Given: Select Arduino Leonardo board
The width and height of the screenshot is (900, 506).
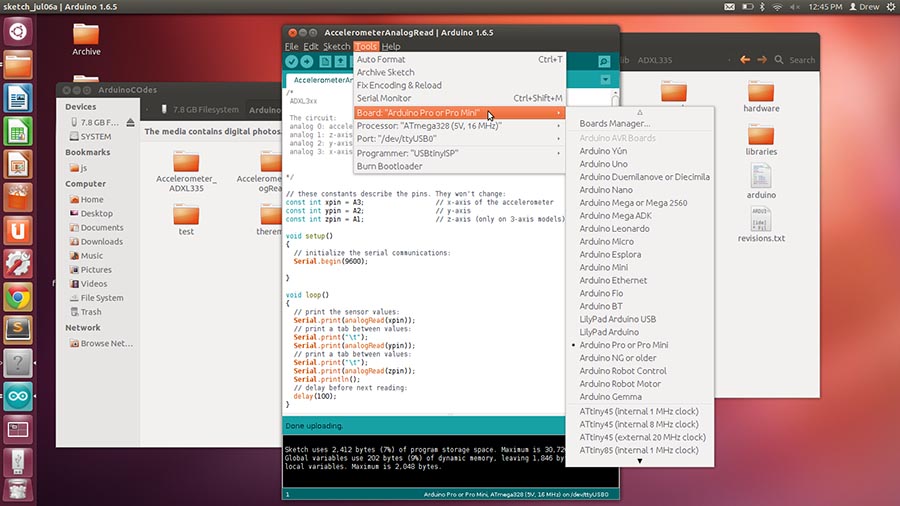Looking at the screenshot, I should (x=614, y=228).
